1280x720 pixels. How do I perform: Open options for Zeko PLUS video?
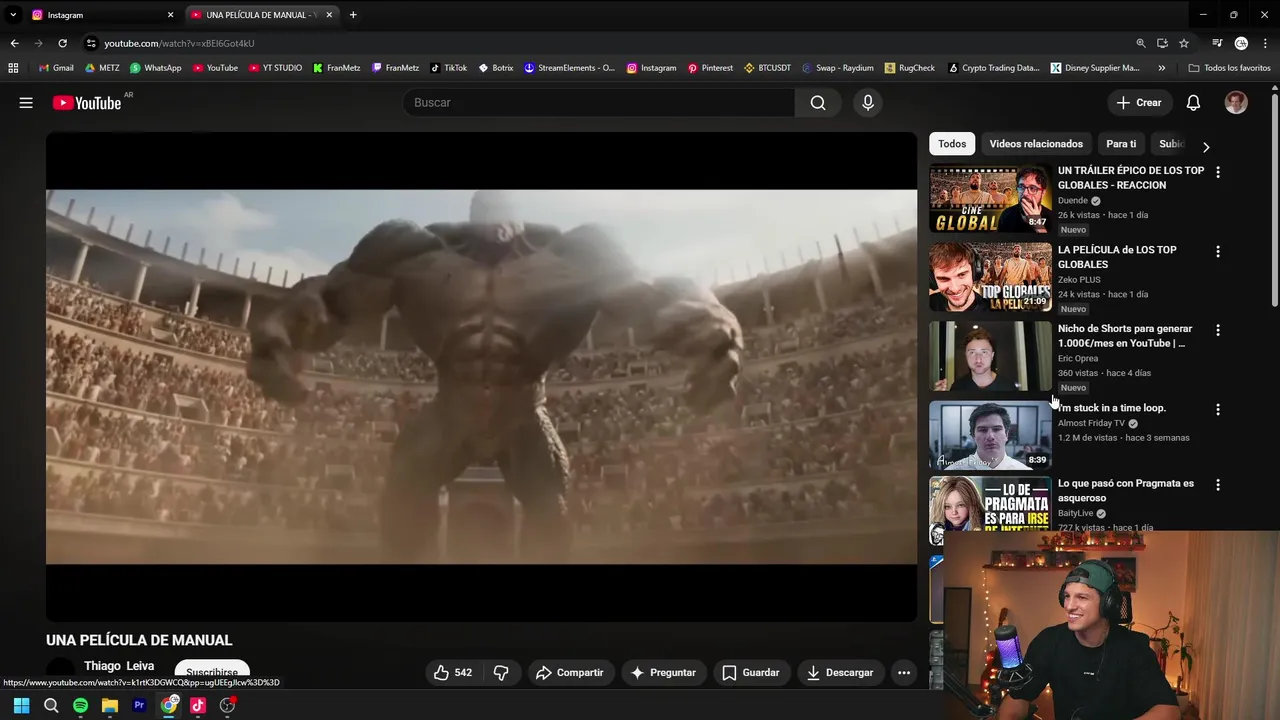click(x=1217, y=251)
